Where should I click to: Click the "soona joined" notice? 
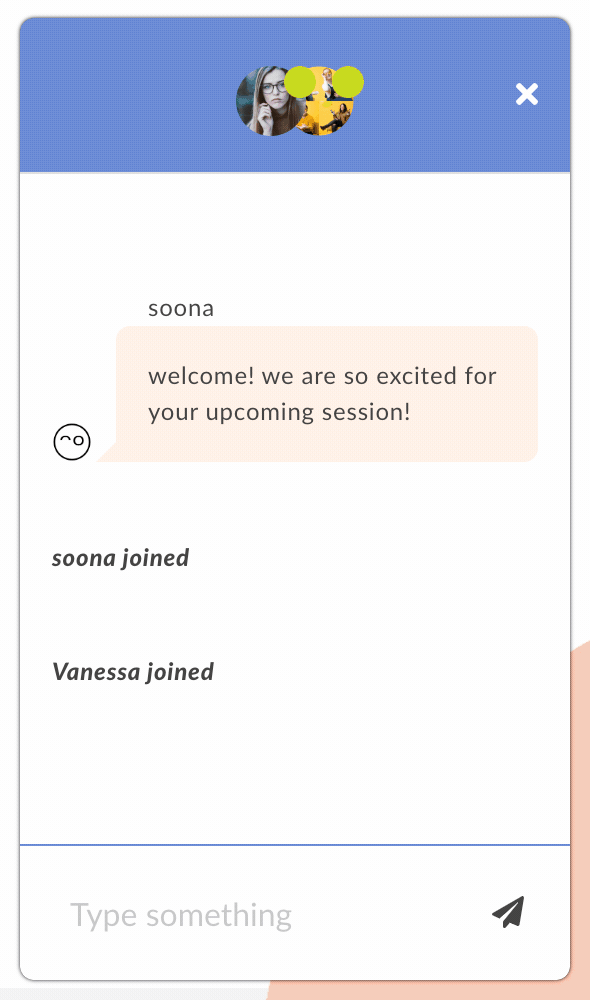[121, 558]
